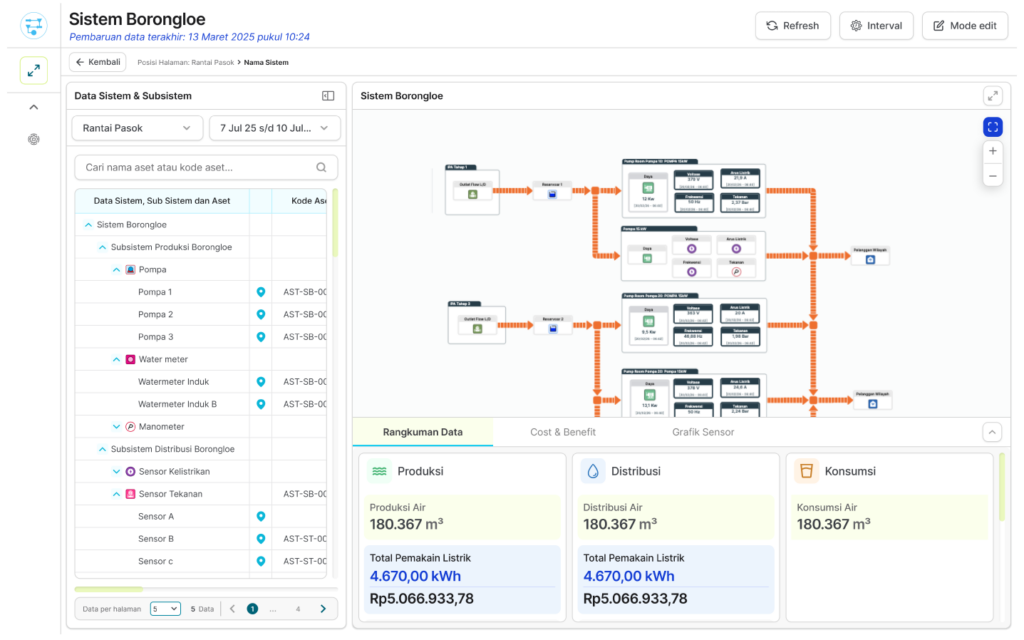Open the Rantai Pasok dropdown
The width and height of the screenshot is (1024, 640).
[x=137, y=128]
